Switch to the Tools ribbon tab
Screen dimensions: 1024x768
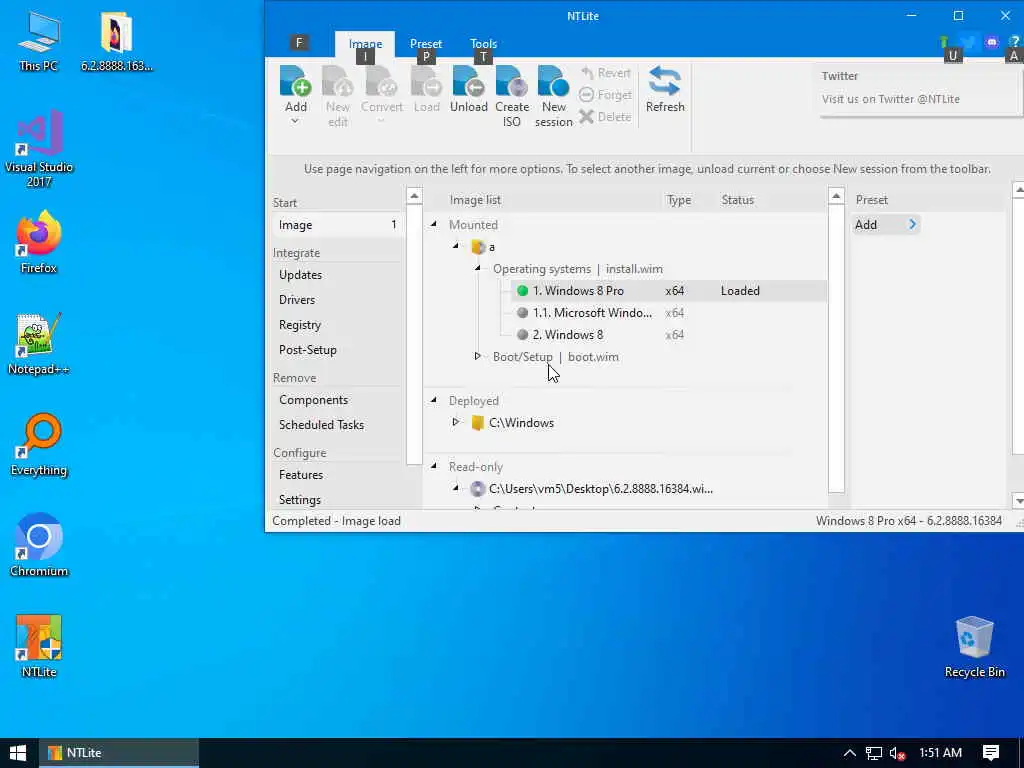(x=483, y=44)
